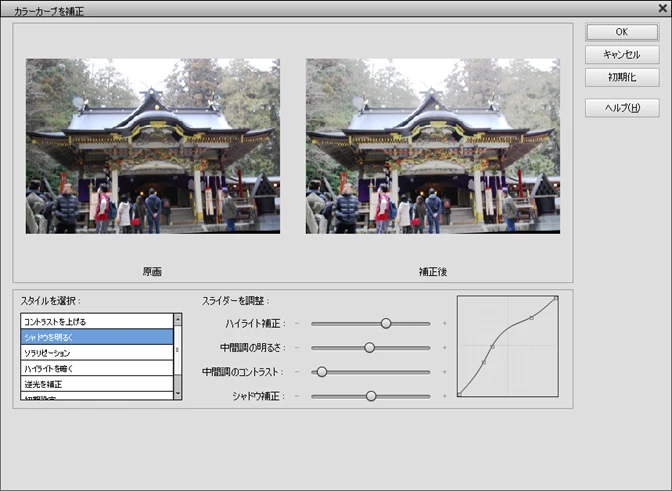This screenshot has width=672, height=491.
Task: Select ソラリゼーション style
Action: click(x=97, y=353)
